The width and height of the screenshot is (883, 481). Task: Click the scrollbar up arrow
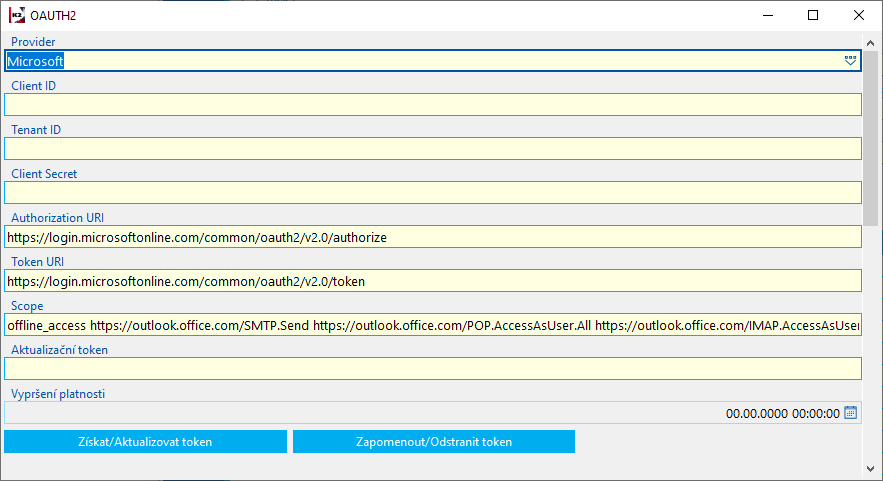pos(871,43)
